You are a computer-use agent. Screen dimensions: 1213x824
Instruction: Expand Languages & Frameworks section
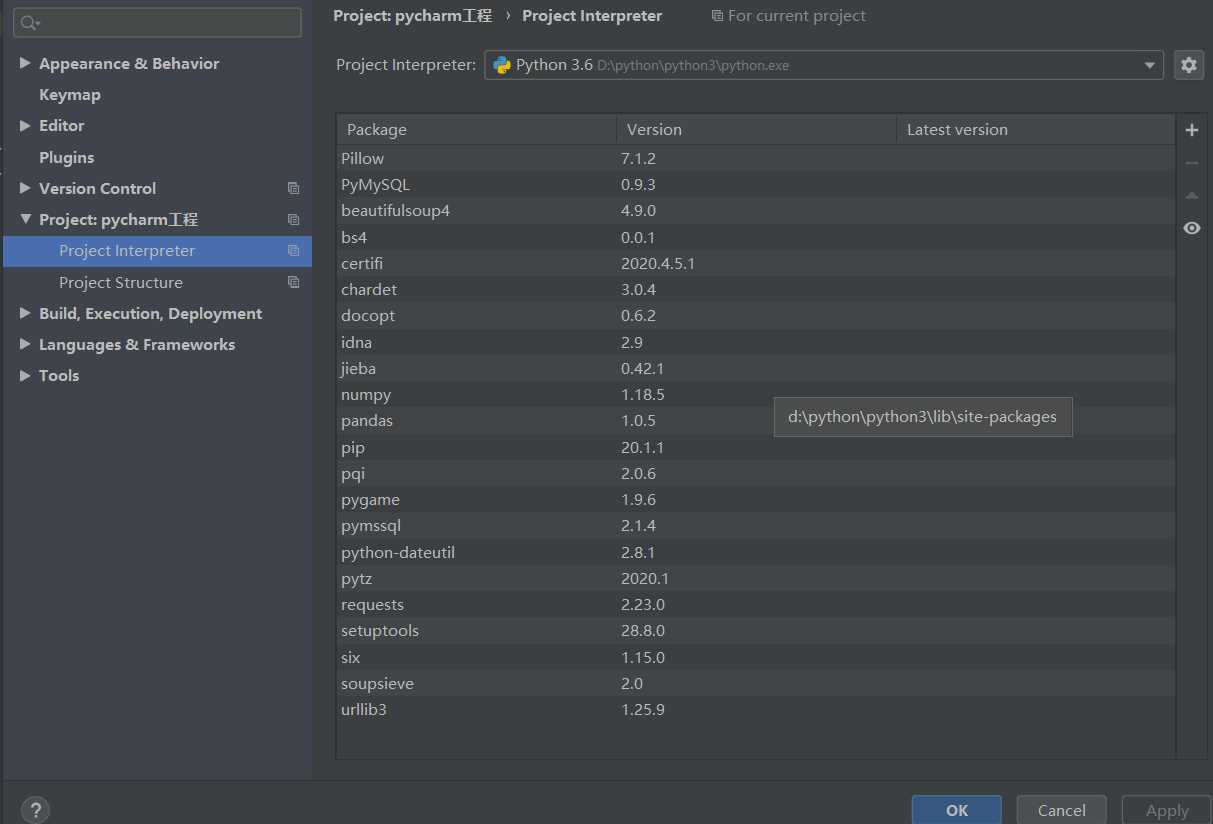(25, 344)
